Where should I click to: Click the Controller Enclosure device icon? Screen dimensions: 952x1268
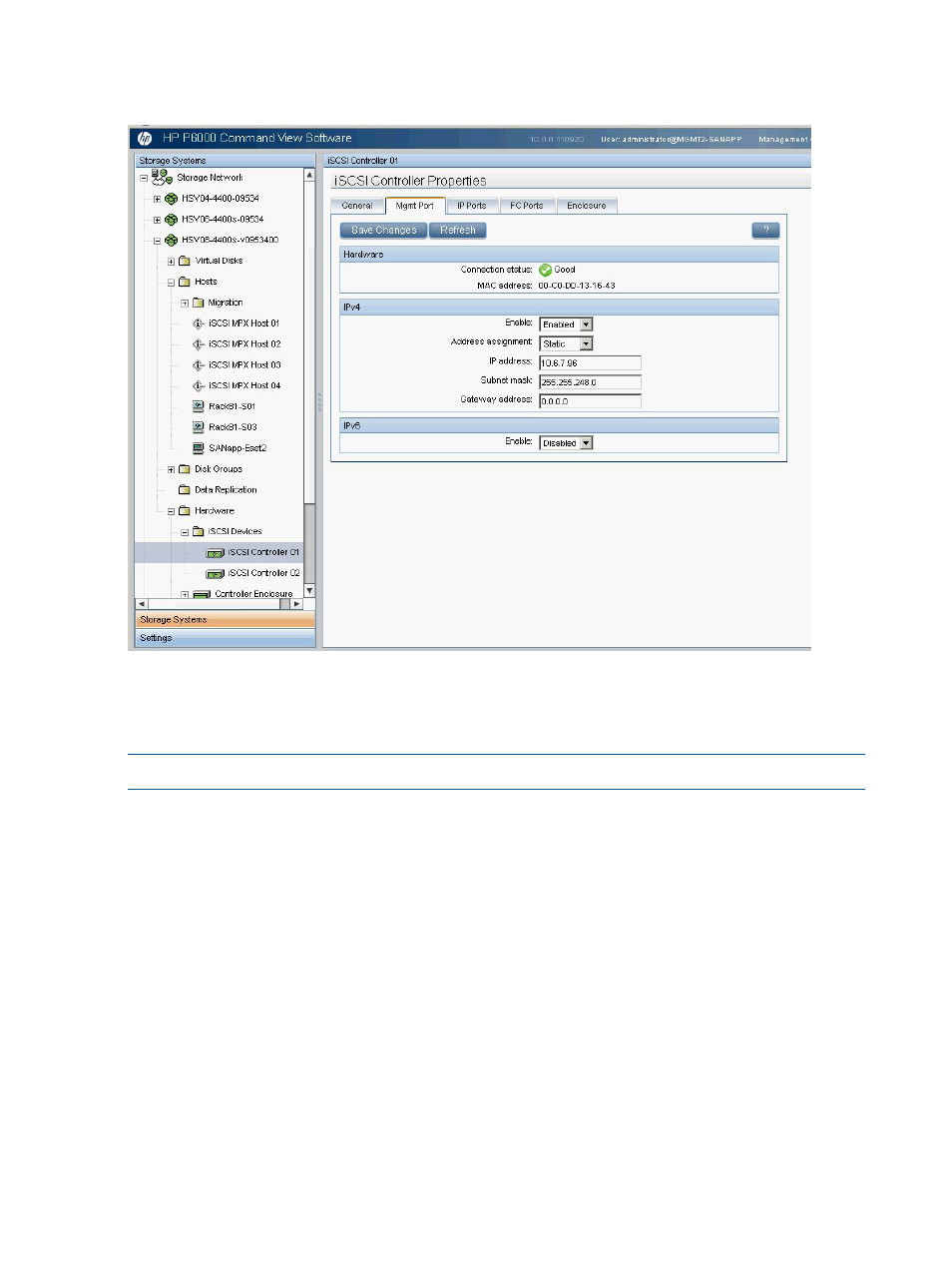pos(202,594)
